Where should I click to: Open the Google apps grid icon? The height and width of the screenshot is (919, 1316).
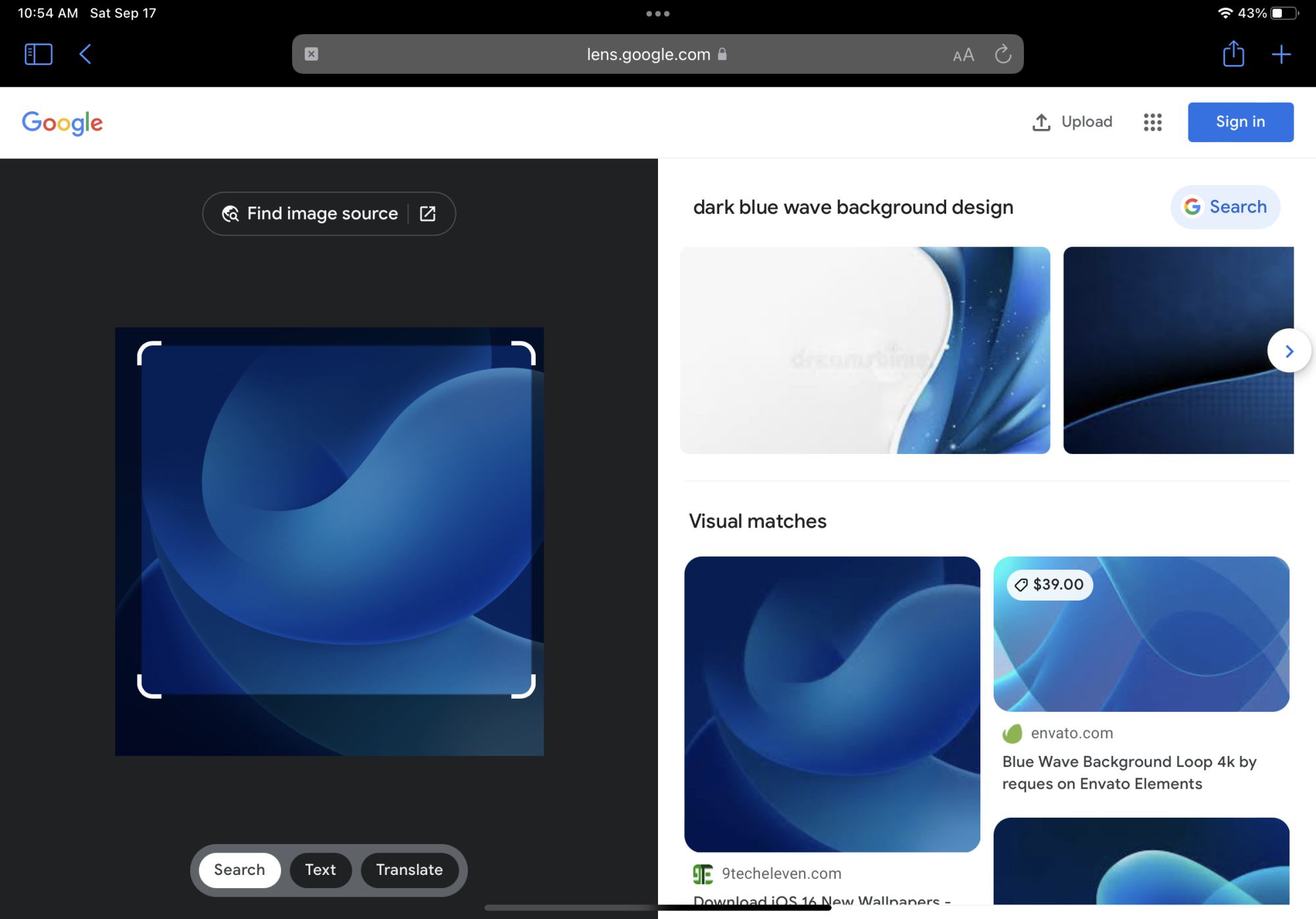1152,122
